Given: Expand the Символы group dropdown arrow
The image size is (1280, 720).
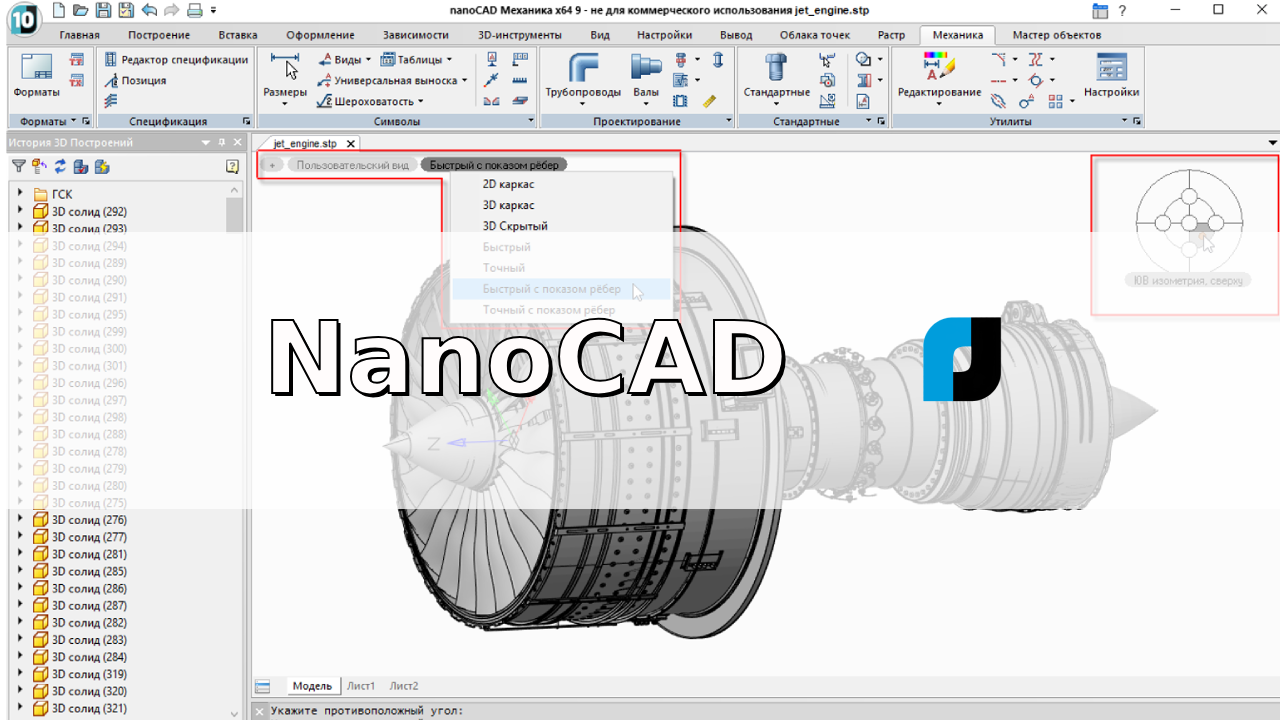Looking at the screenshot, I should 531,121.
